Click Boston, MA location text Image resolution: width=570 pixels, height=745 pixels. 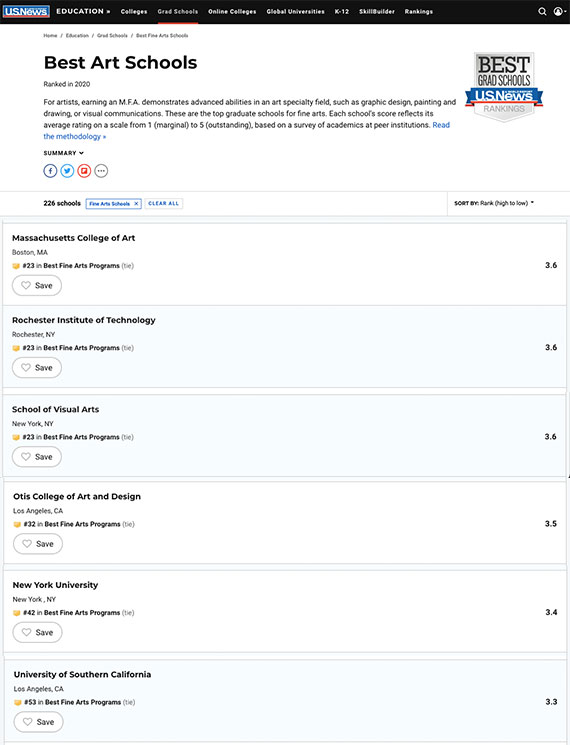click(30, 252)
